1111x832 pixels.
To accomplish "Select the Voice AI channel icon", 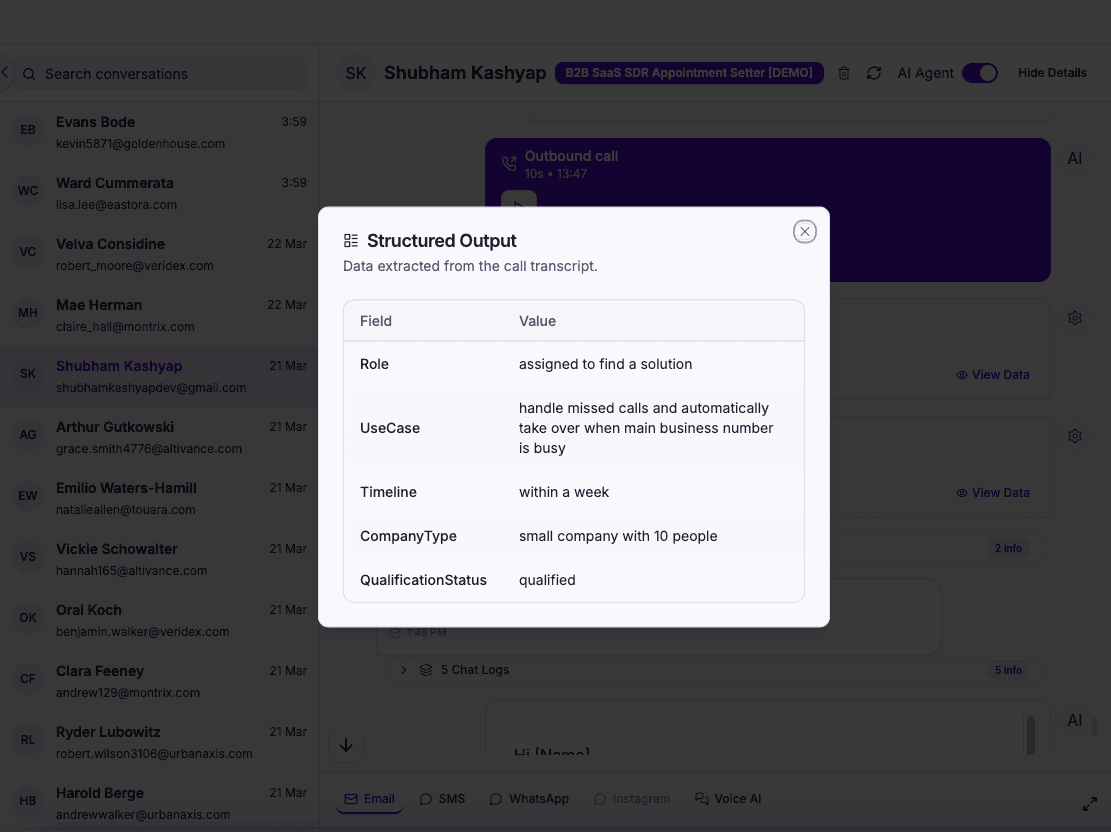I will coord(728,798).
